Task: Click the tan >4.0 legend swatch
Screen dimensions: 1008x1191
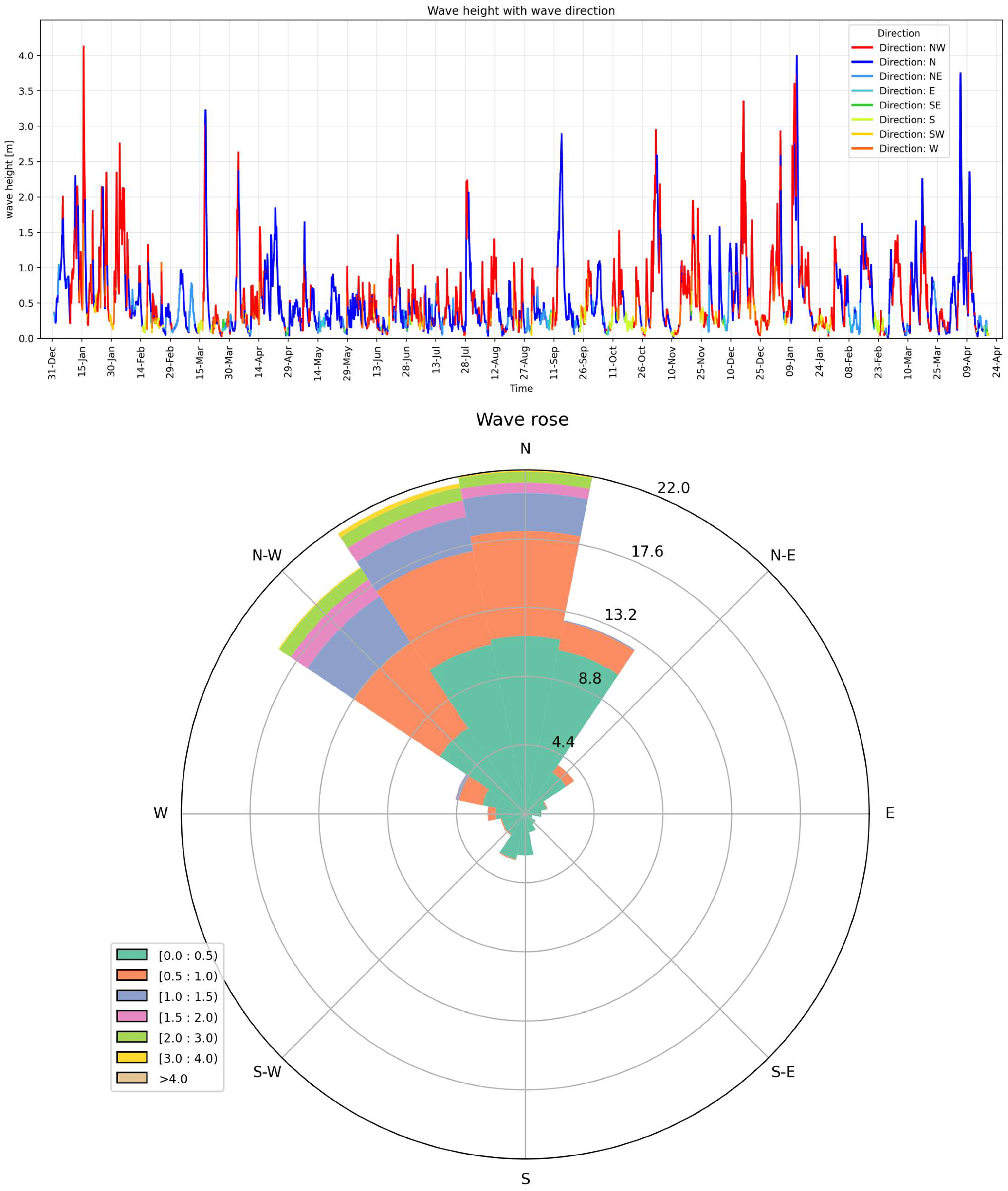Action: pyautogui.click(x=132, y=1078)
